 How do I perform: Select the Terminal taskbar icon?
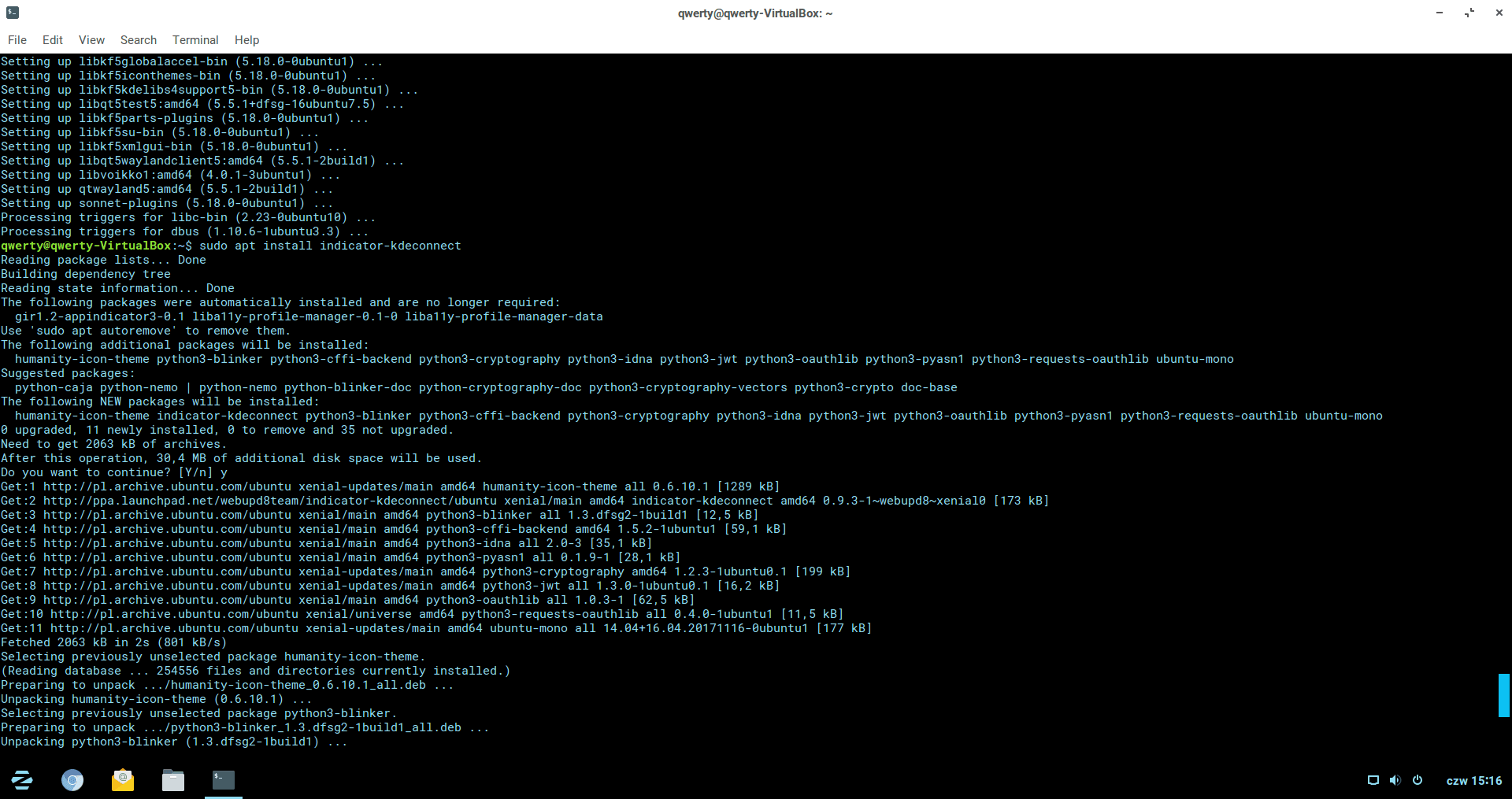[224, 780]
